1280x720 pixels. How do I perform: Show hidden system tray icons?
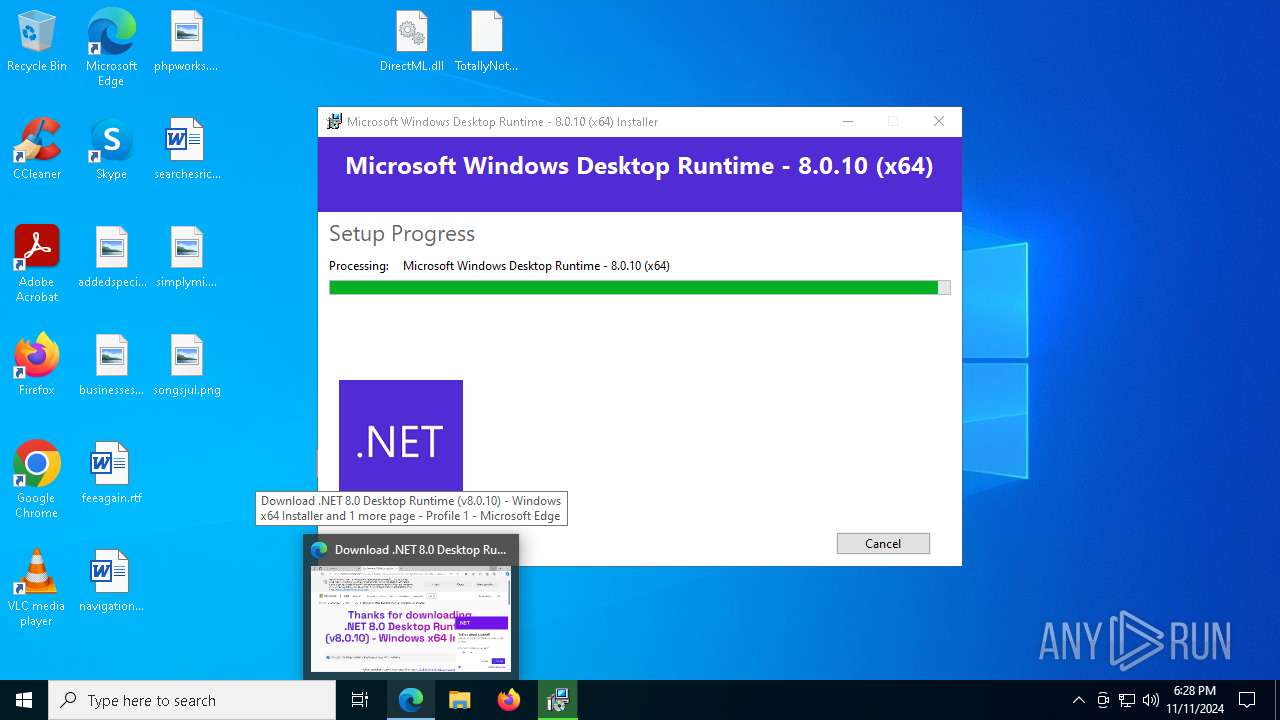coord(1078,700)
